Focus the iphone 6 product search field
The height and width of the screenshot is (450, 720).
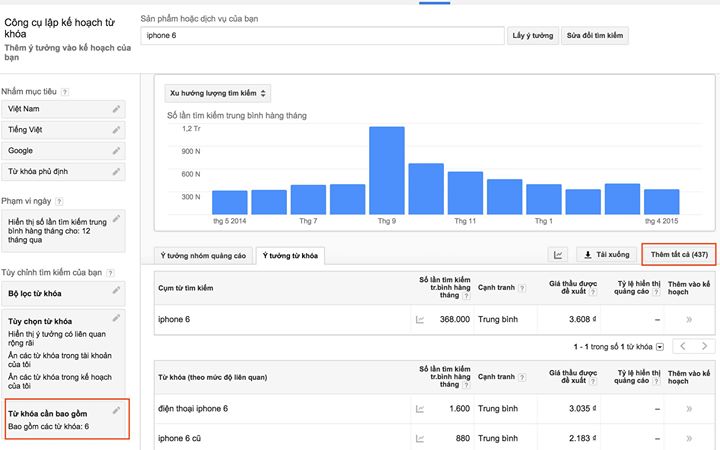click(x=322, y=35)
